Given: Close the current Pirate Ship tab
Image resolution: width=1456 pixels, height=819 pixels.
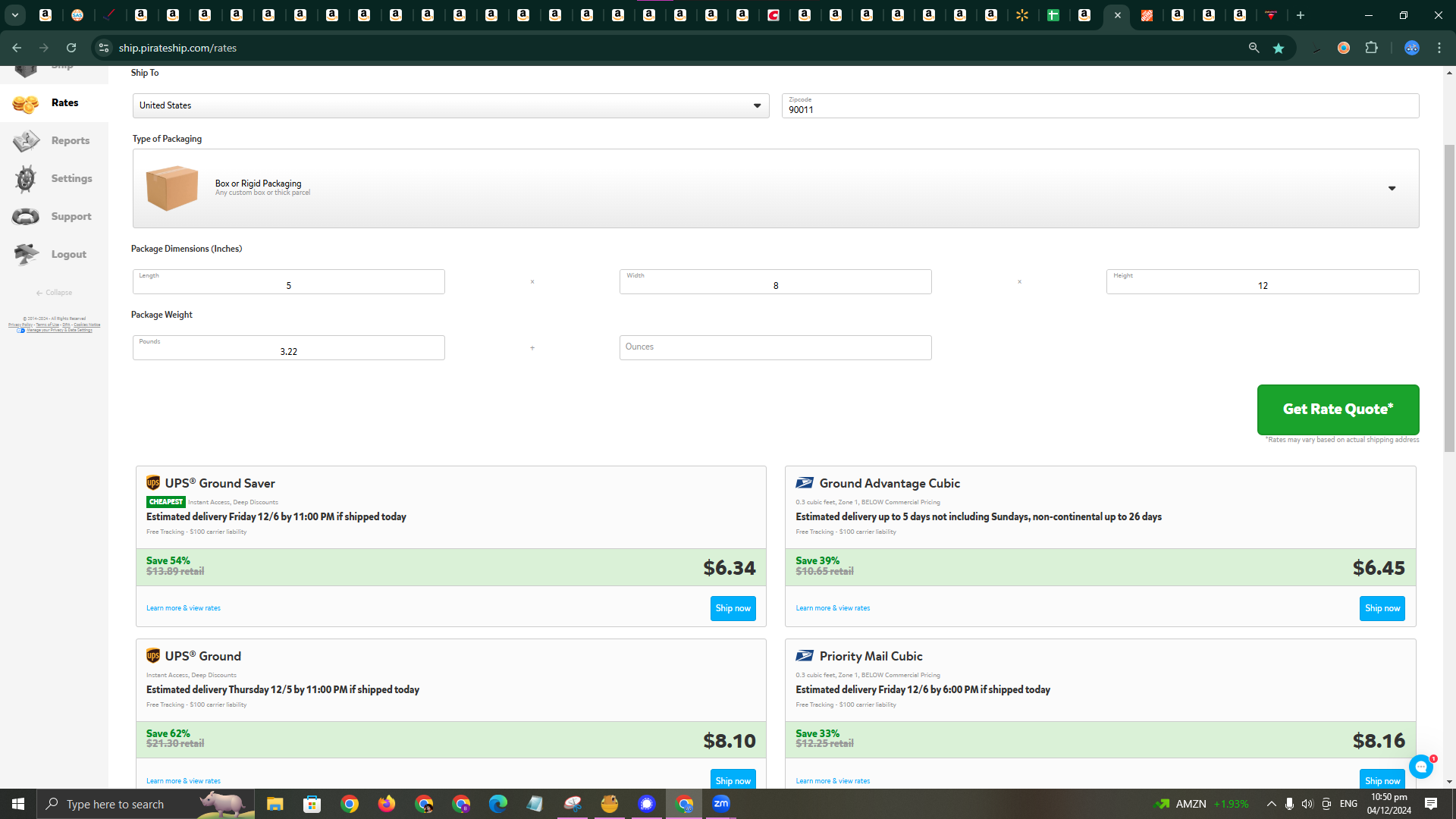Looking at the screenshot, I should pyautogui.click(x=1117, y=15).
